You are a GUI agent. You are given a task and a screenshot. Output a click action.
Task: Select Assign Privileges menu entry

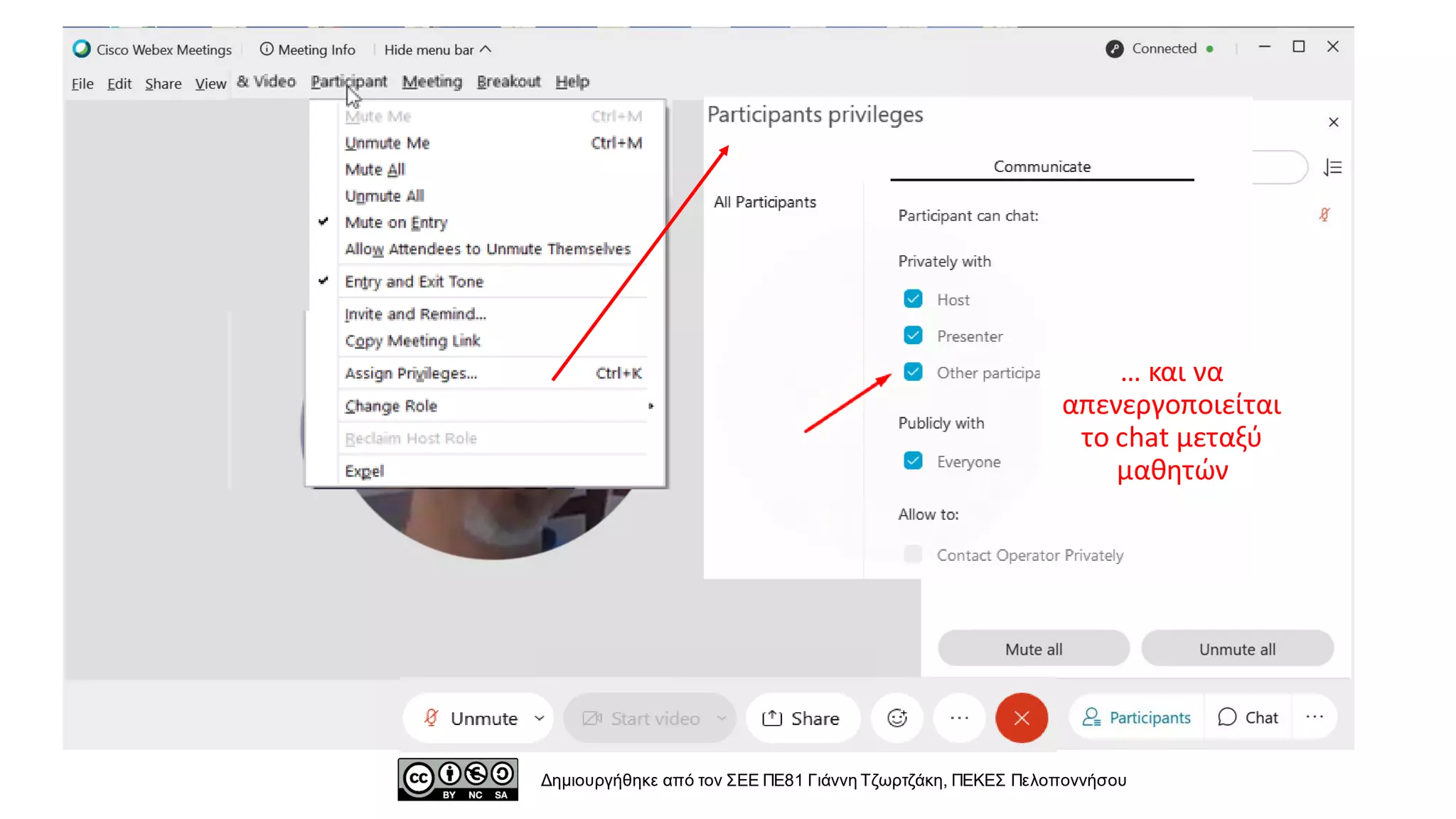click(411, 373)
